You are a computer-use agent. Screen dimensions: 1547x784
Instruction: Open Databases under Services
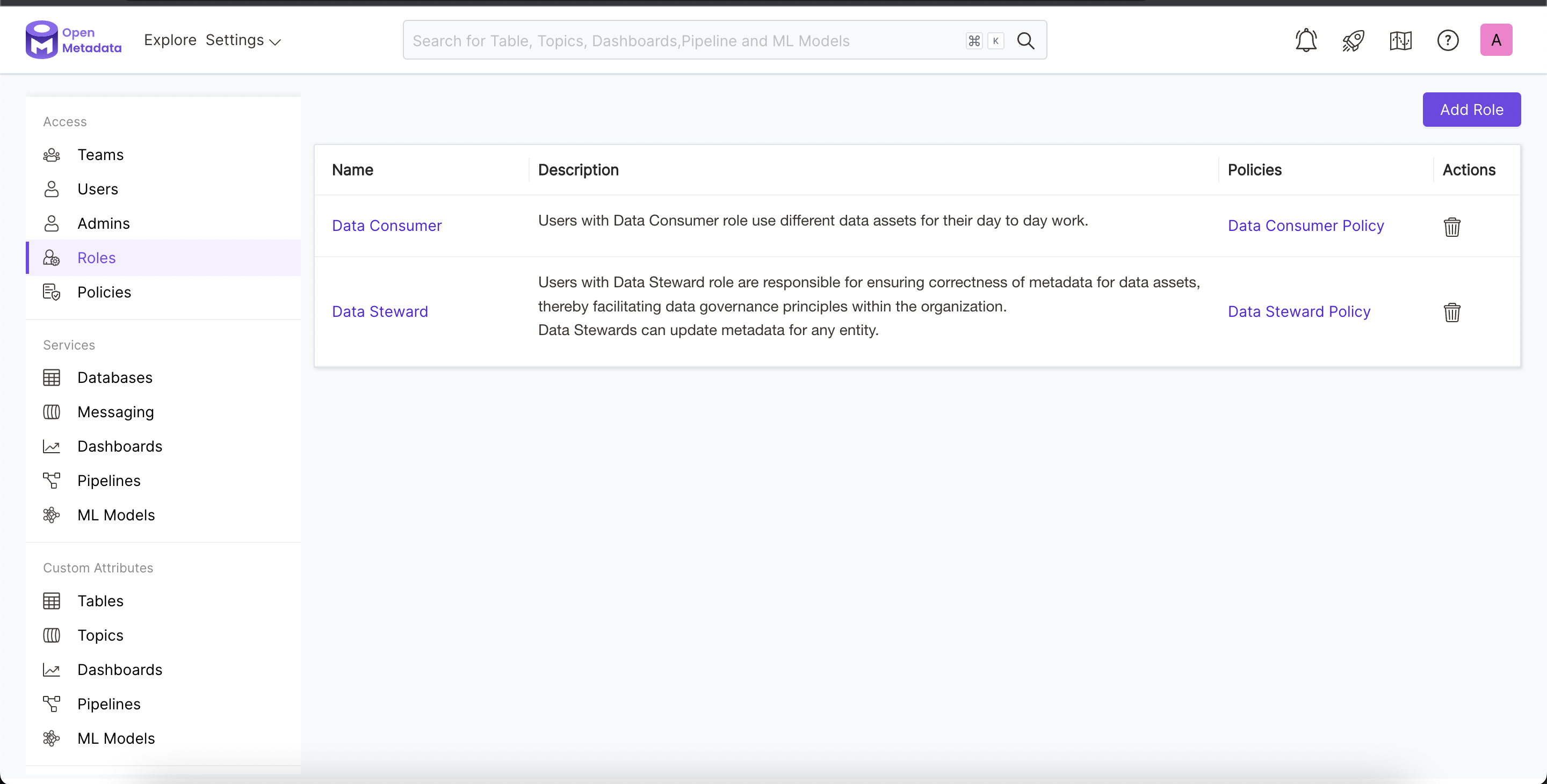115,378
